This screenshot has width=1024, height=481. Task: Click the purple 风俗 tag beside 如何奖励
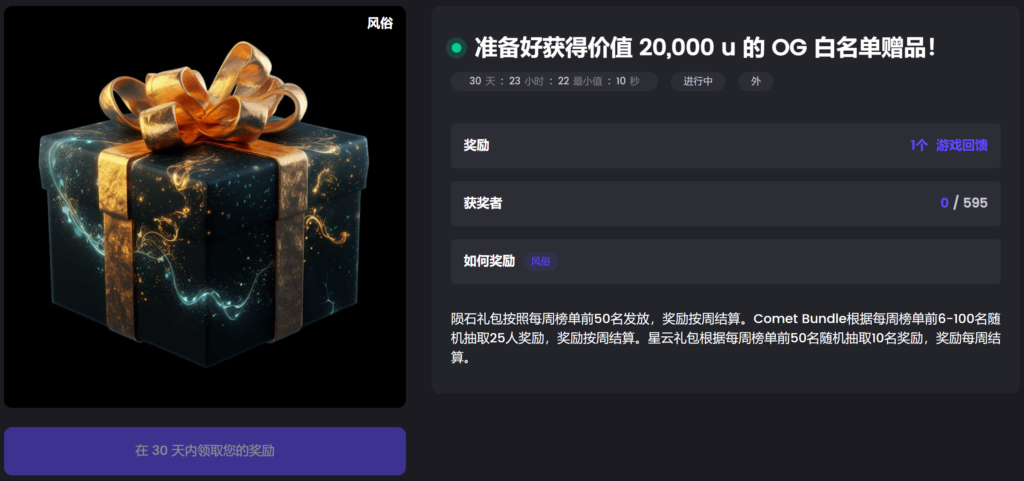point(541,262)
